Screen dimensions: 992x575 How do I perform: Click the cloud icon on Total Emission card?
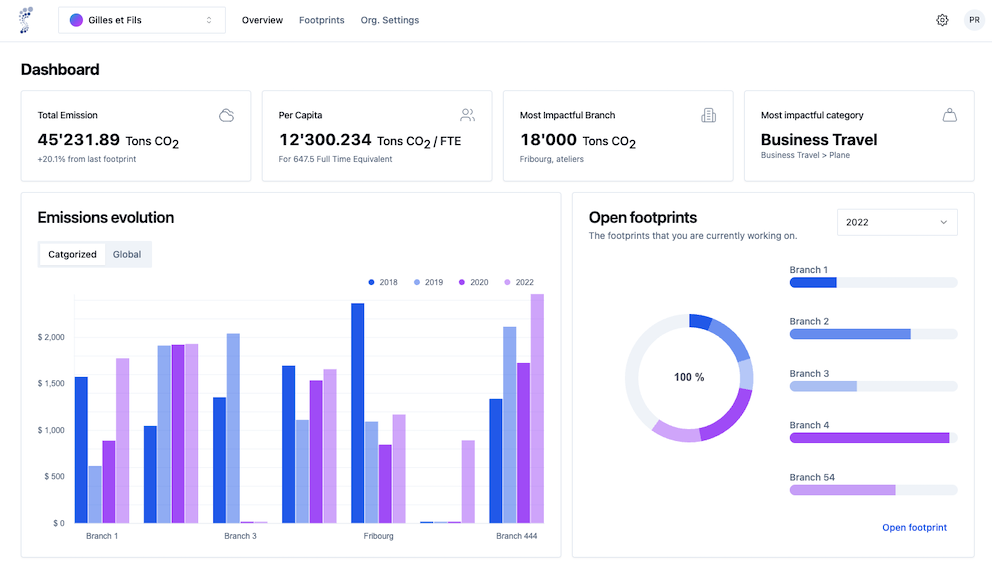227,116
